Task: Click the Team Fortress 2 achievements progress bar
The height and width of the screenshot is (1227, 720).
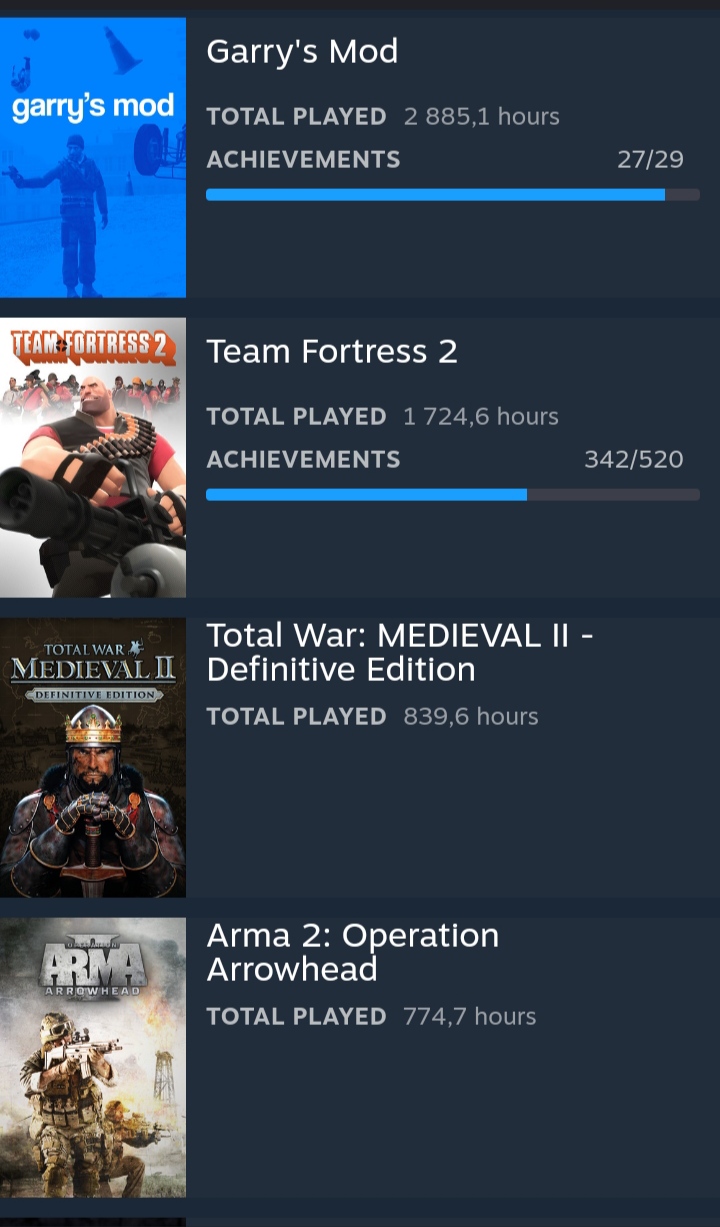Action: [452, 495]
